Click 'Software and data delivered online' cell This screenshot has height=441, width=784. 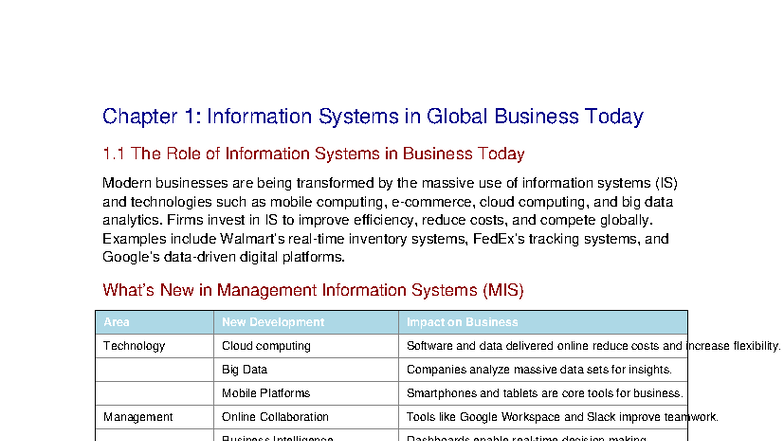point(543,346)
